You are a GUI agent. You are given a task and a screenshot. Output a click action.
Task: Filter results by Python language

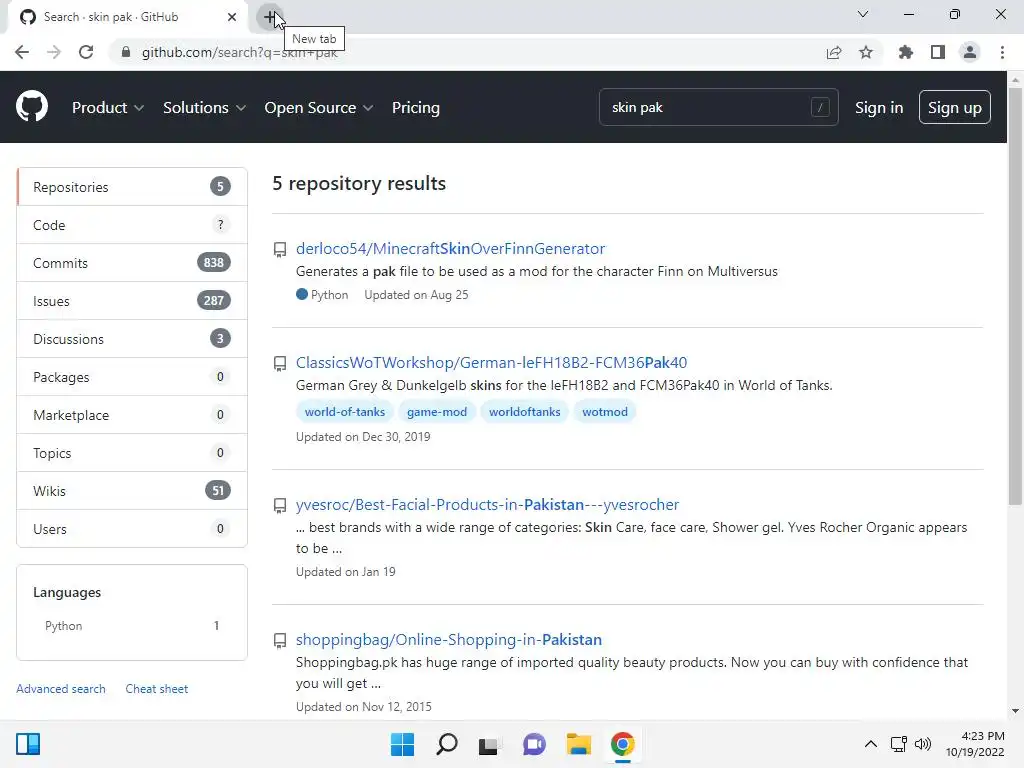click(132, 626)
